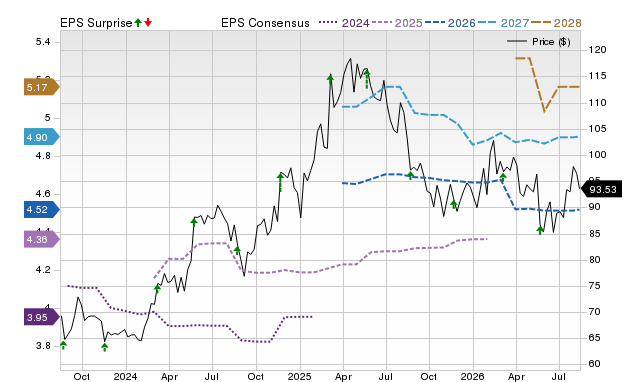Click the green surprise arrow just before Oct 2023
This screenshot has height=382, width=640.
(63, 345)
